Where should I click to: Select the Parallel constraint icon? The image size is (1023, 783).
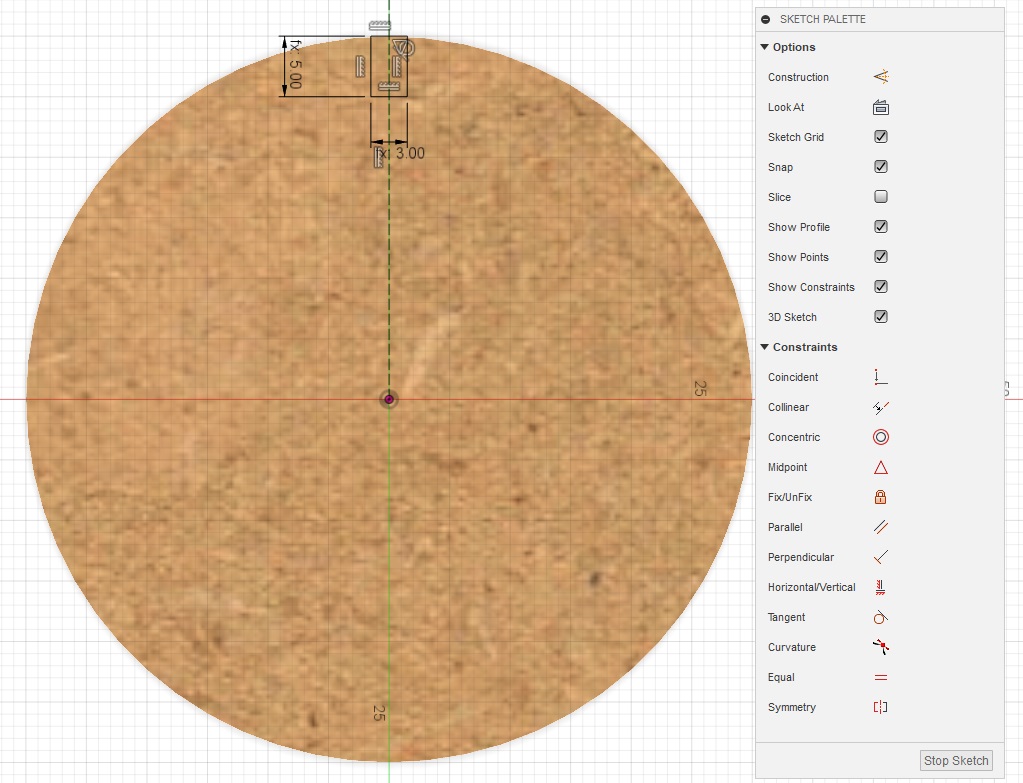881,527
